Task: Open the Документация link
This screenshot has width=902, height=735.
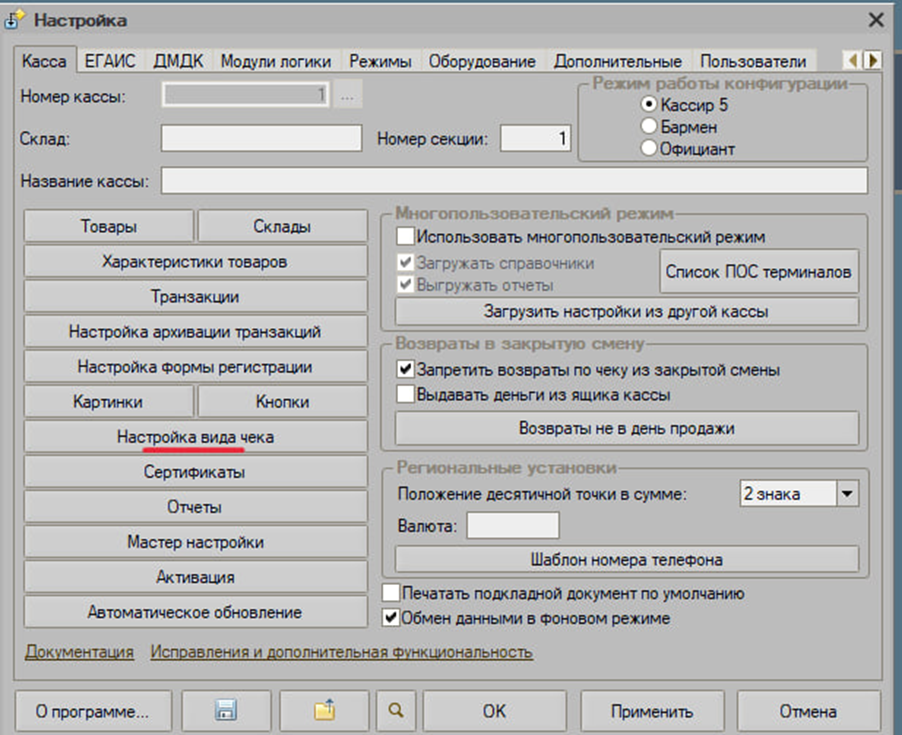Action: (x=79, y=652)
